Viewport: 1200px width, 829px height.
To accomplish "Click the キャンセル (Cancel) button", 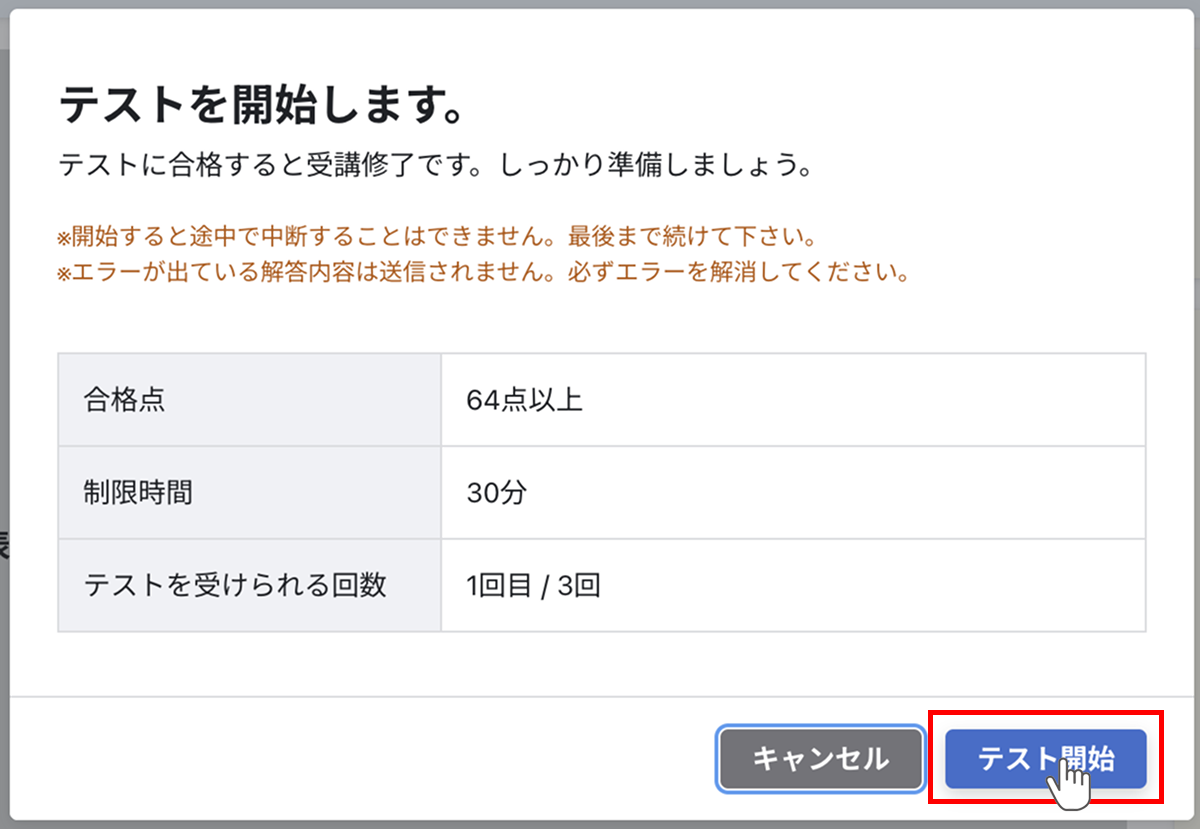I will [x=819, y=758].
